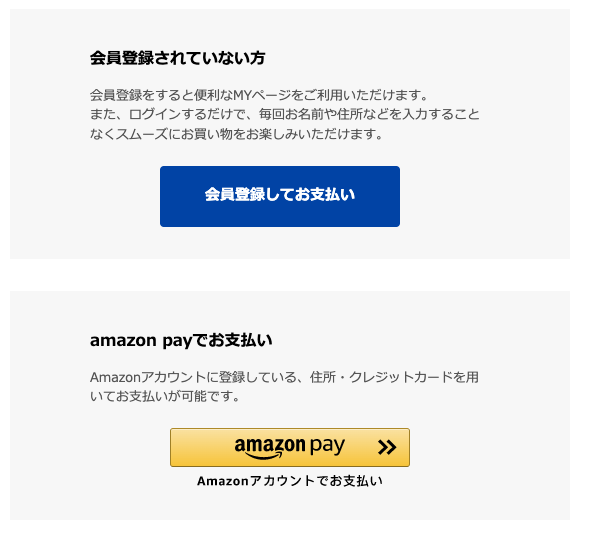Screen dimensions: 590x539
Task: Click empty gray area beside the blue button
Action: [482, 196]
